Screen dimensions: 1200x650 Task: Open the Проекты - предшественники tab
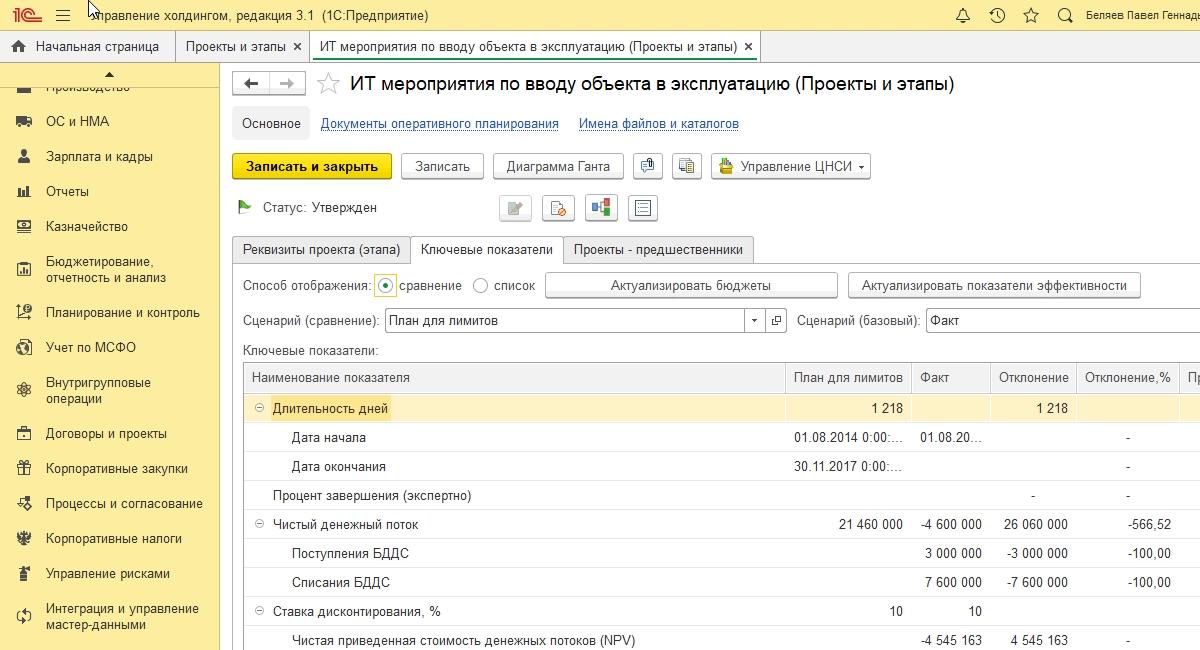click(658, 249)
